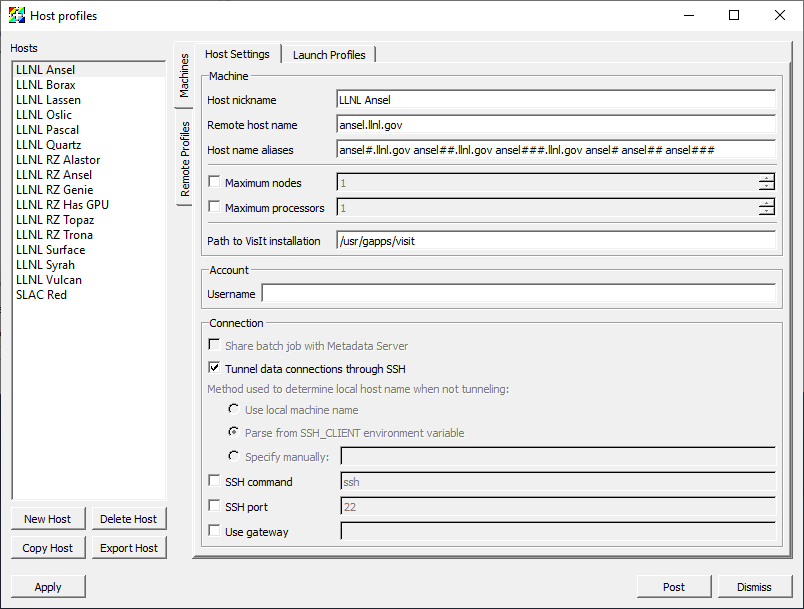This screenshot has height=609, width=804.
Task: Click the Username input field
Action: pyautogui.click(x=518, y=294)
